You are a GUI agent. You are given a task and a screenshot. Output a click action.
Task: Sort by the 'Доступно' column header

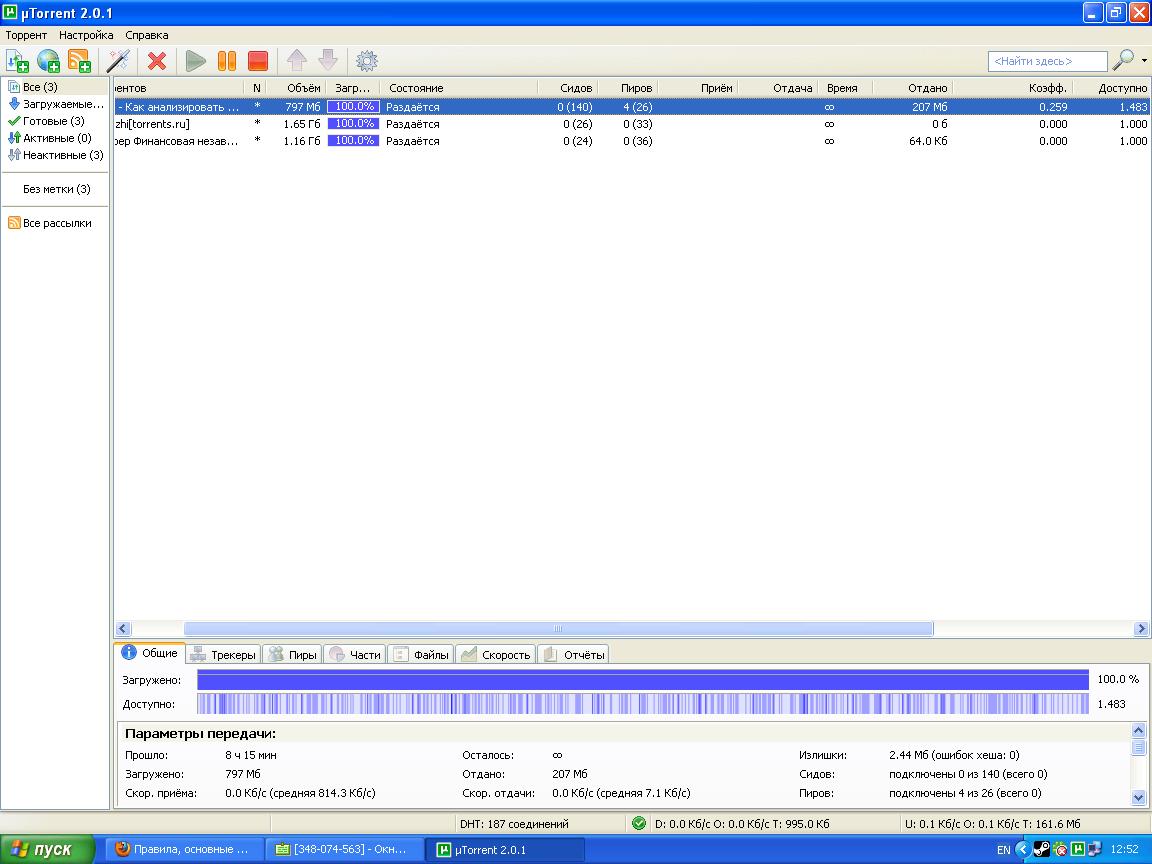click(1112, 88)
